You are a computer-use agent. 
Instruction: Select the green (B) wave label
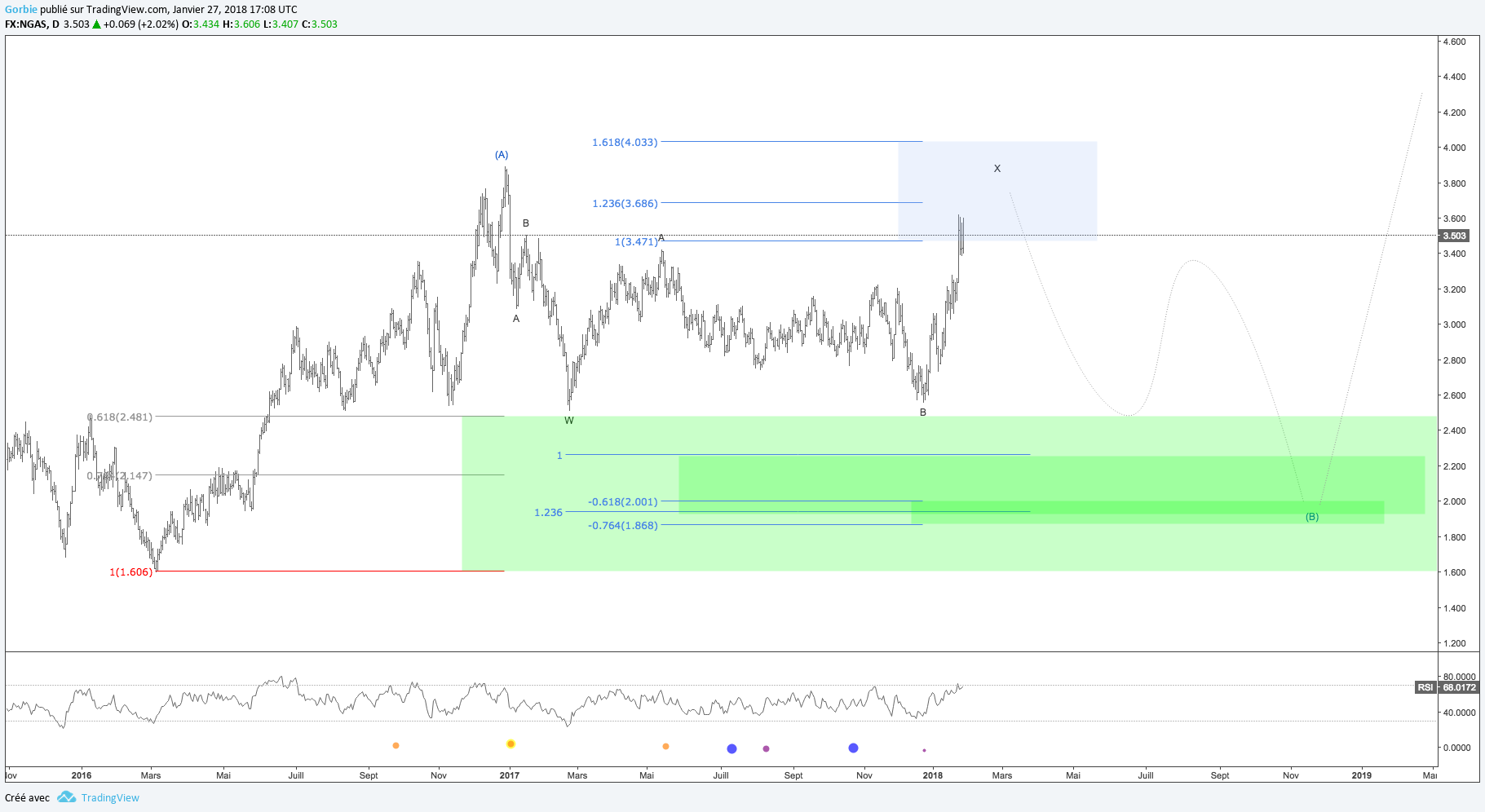point(1312,517)
